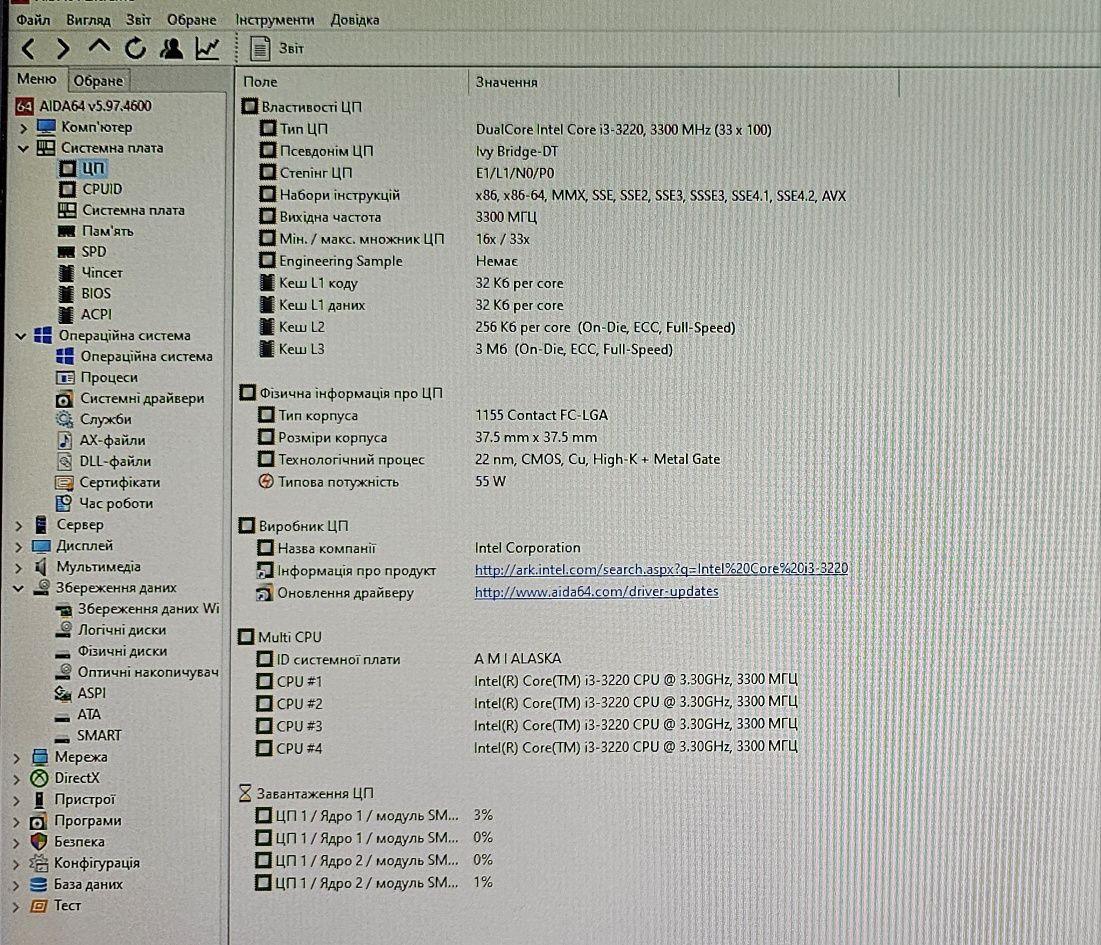Open the user management toolbar icon
The height and width of the screenshot is (945, 1101).
pyautogui.click(x=171, y=48)
